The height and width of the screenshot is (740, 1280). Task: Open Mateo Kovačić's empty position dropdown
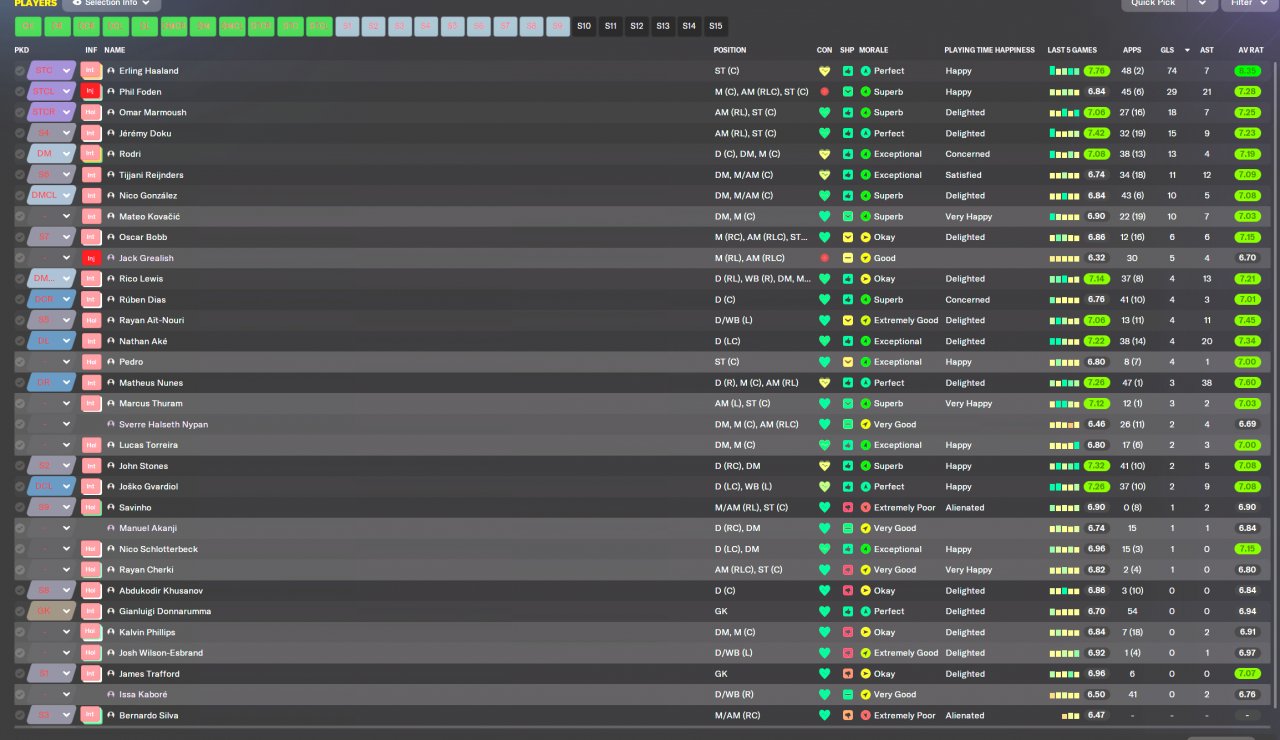point(52,217)
